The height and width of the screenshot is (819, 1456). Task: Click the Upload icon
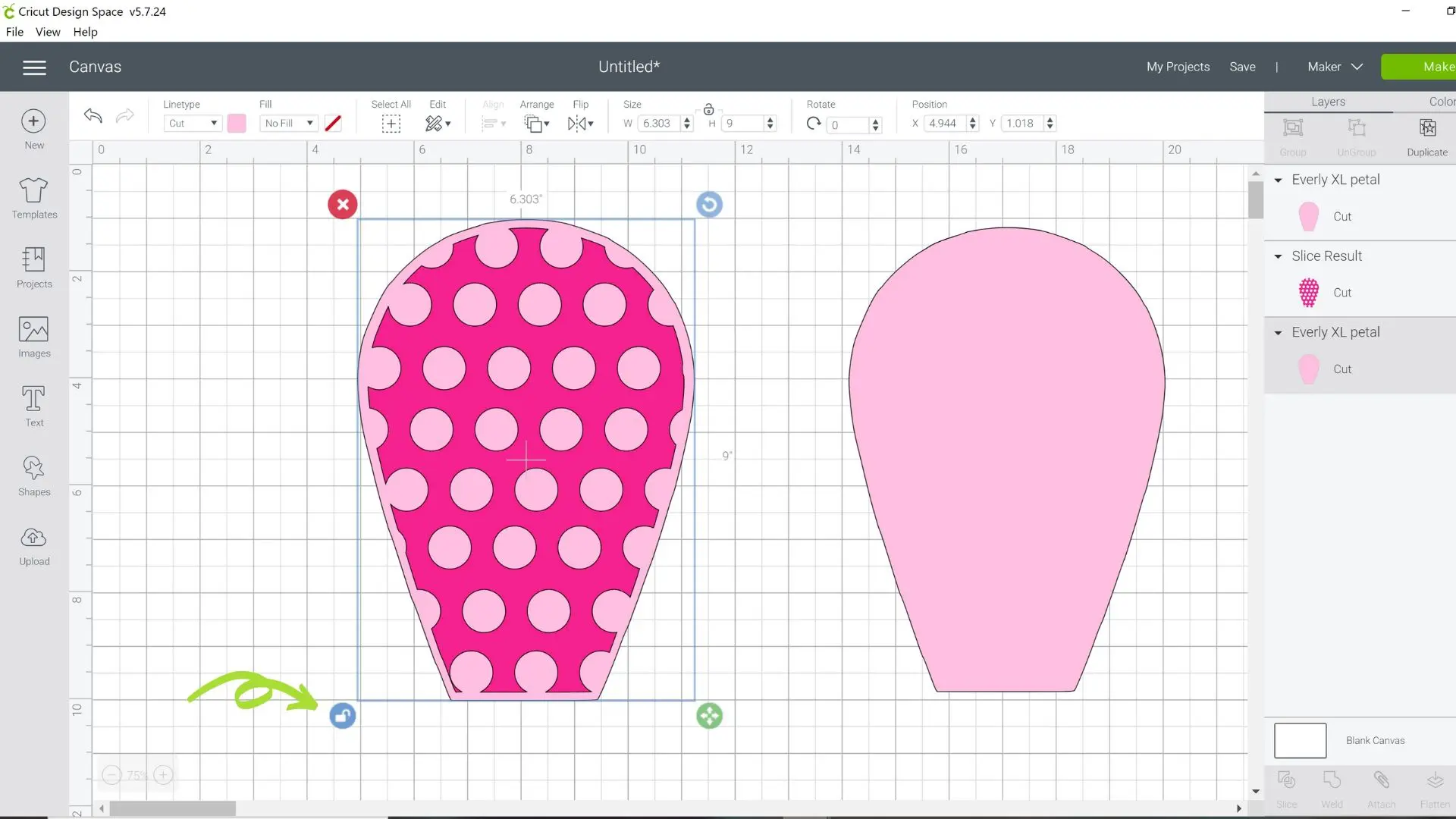click(x=33, y=544)
